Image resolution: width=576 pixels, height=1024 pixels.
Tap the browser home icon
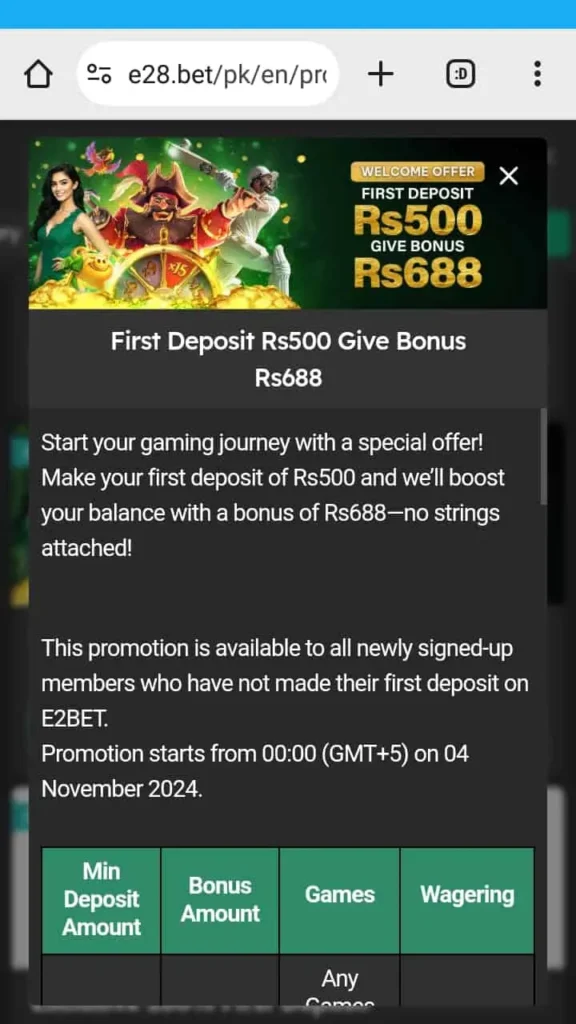pos(38,74)
